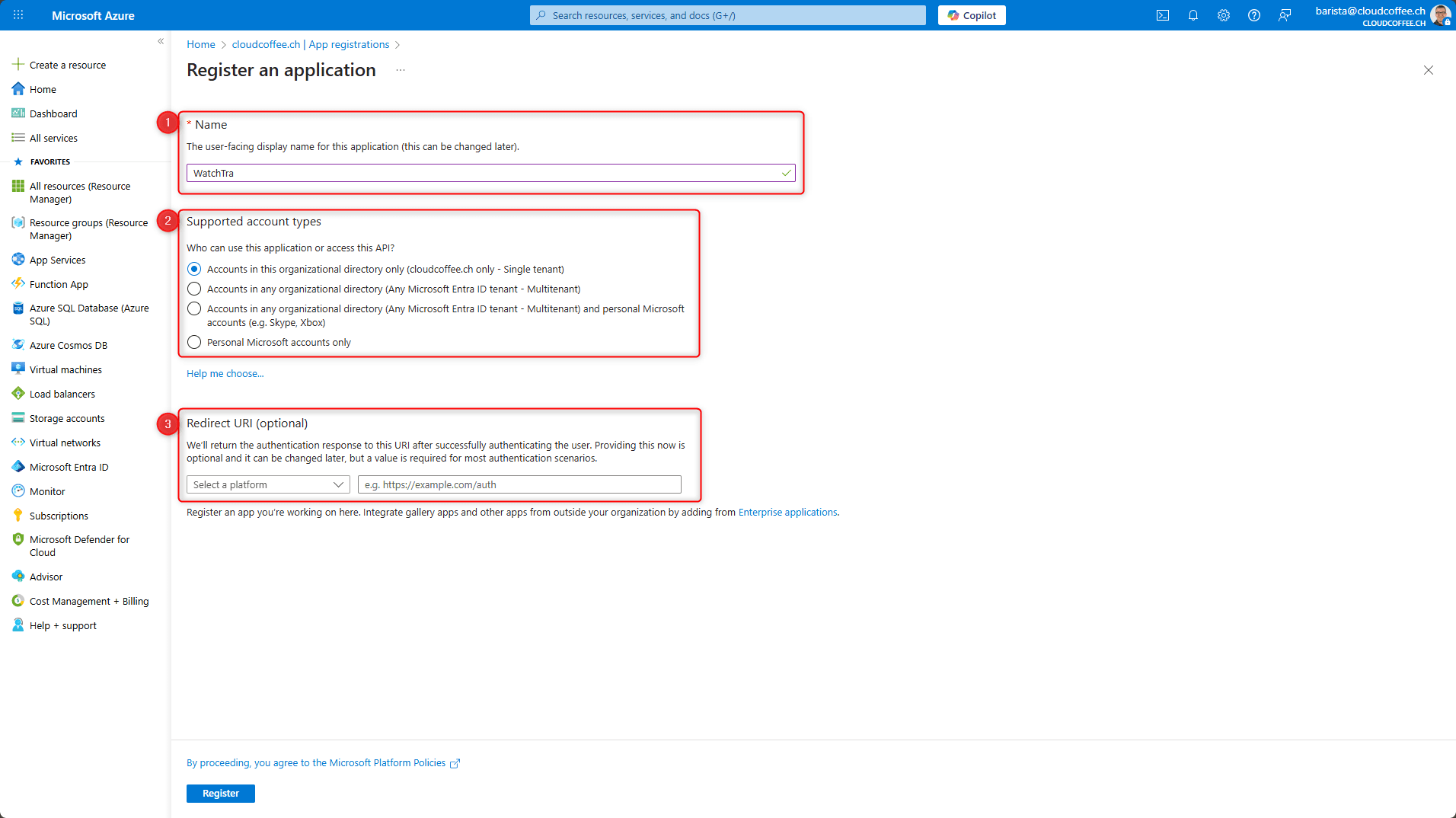Viewport: 1456px width, 818px height.
Task: Select Multitenant organizational directory radio option
Action: tap(194, 289)
